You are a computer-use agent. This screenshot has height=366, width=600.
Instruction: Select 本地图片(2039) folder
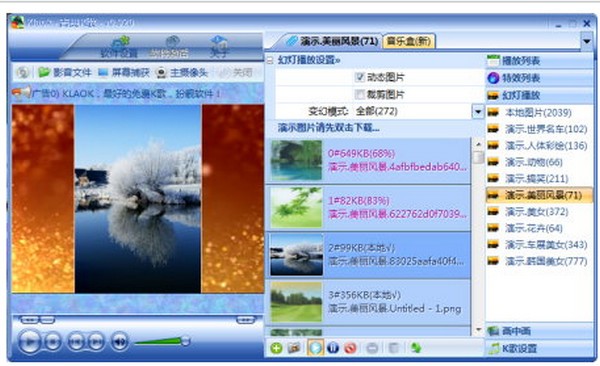pyautogui.click(x=538, y=112)
